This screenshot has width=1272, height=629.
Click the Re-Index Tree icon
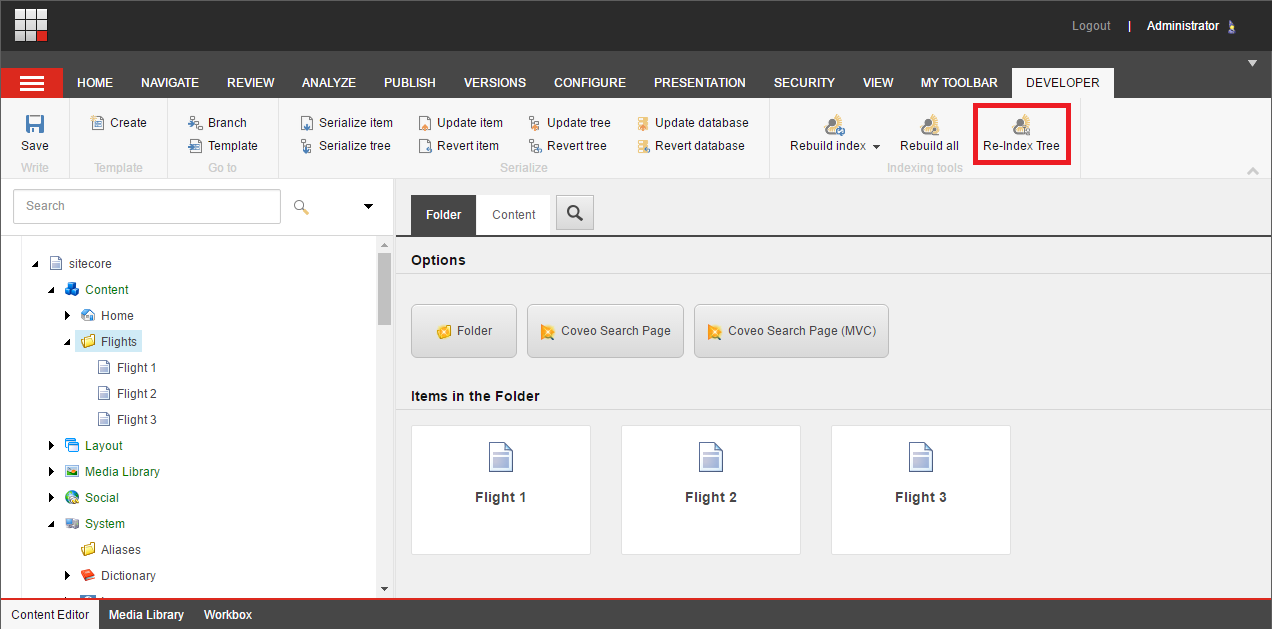1021,131
